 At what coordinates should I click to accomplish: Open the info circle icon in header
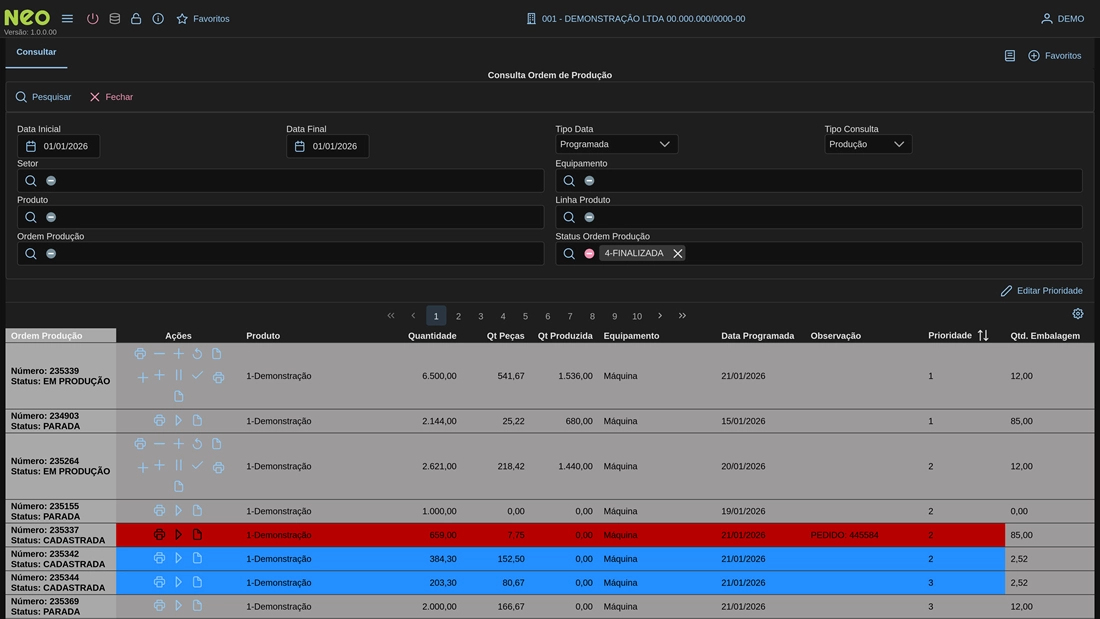click(x=158, y=19)
